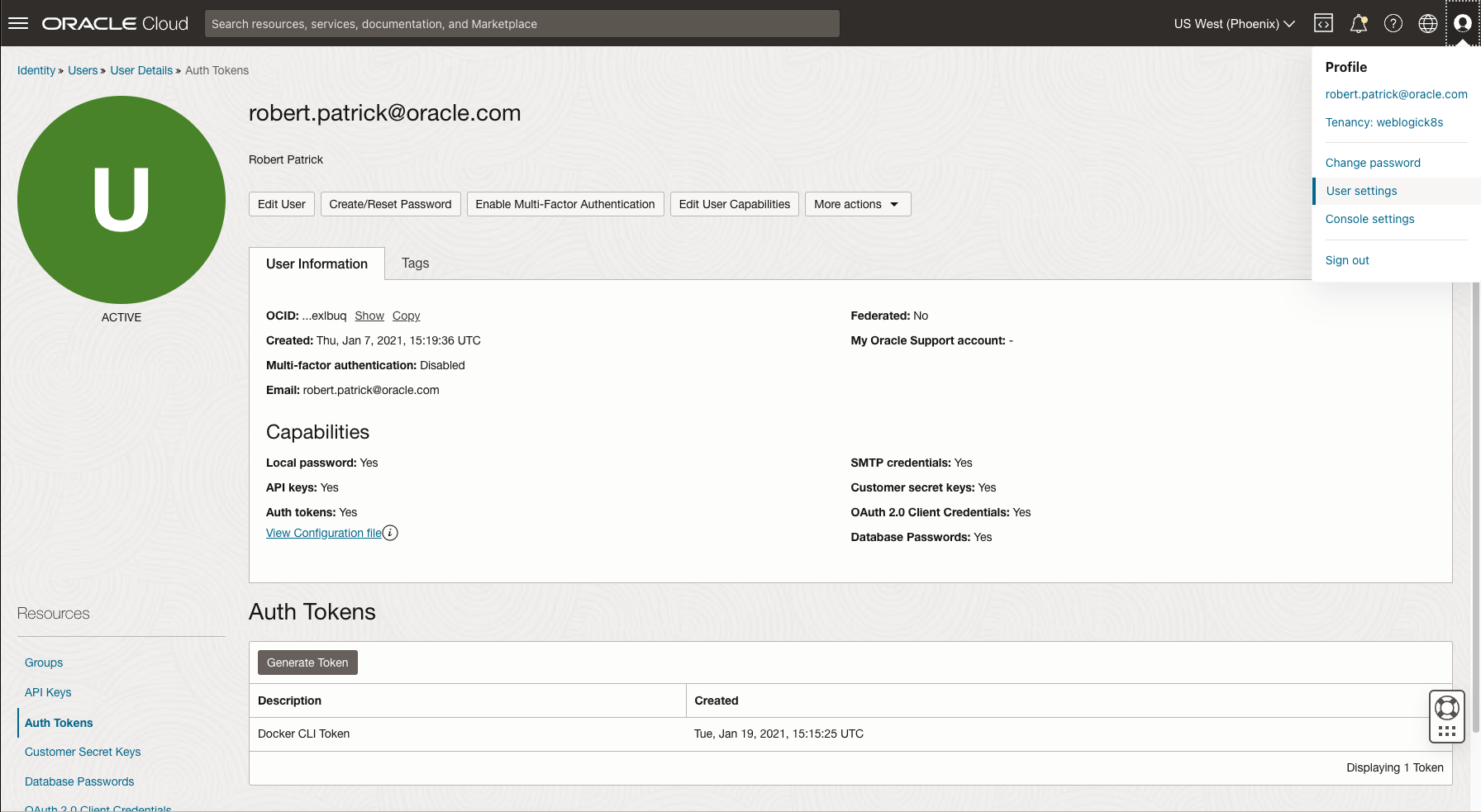Open the help question mark icon

click(1393, 23)
